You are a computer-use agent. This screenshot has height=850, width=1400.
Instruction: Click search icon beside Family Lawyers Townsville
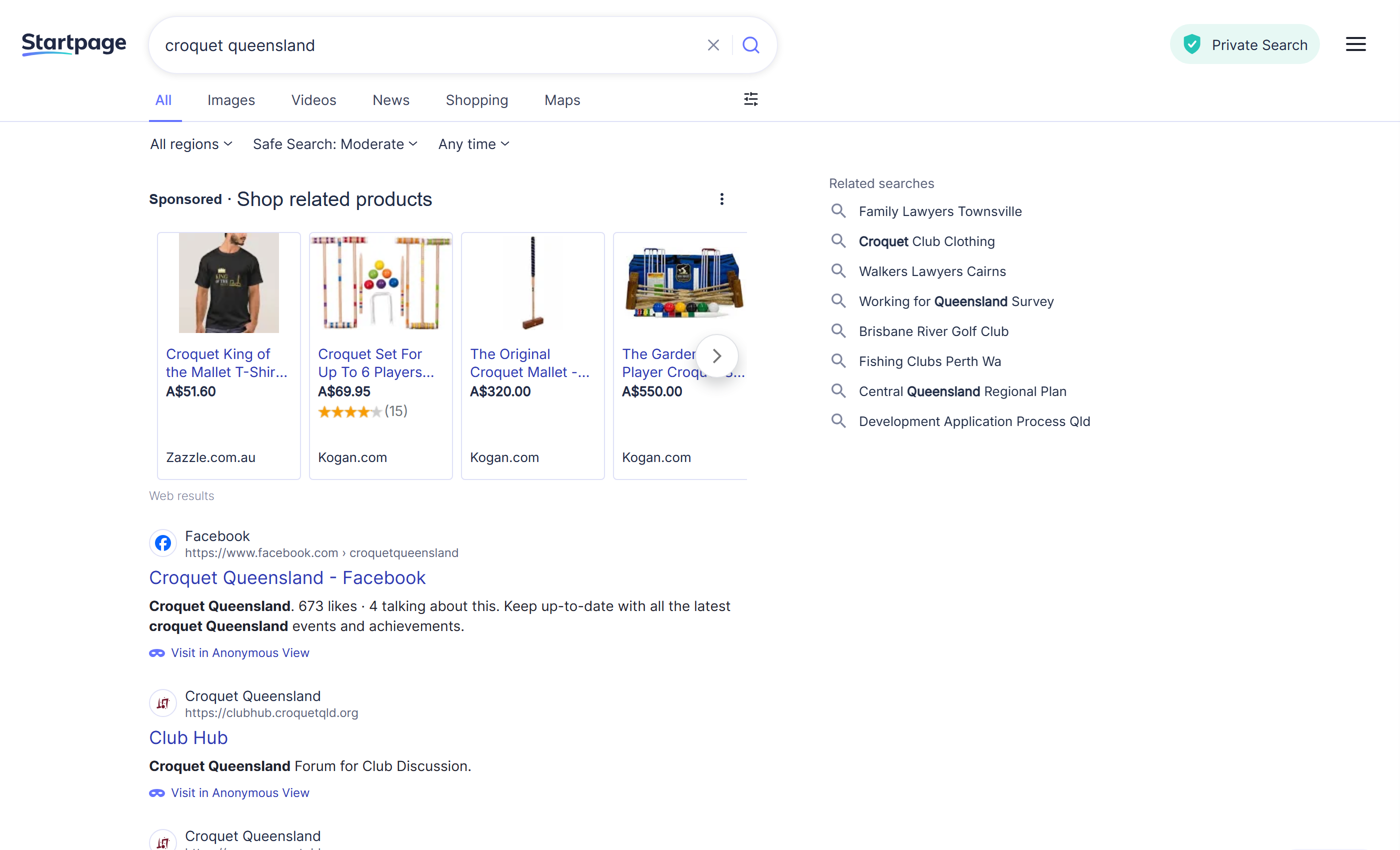tap(838, 211)
